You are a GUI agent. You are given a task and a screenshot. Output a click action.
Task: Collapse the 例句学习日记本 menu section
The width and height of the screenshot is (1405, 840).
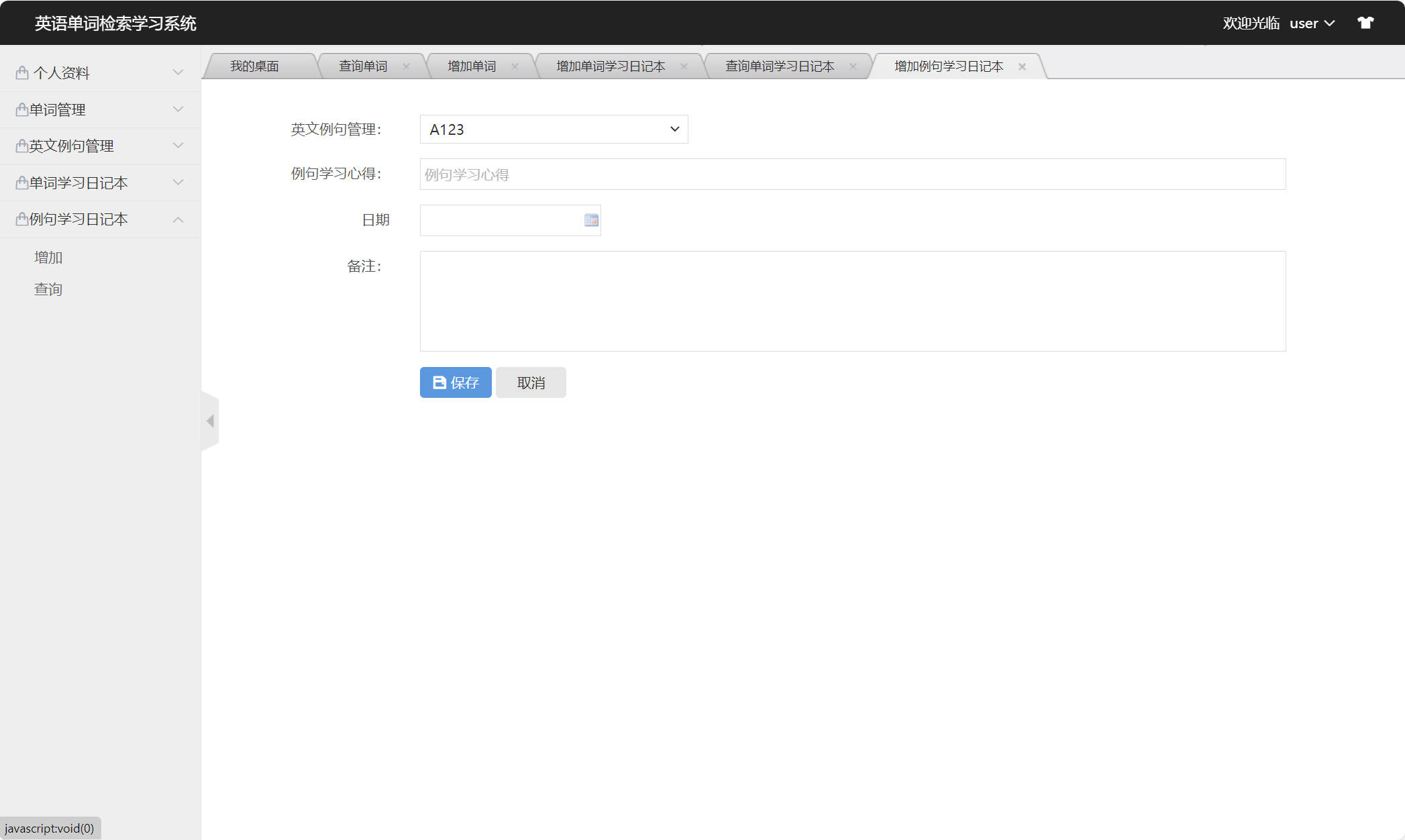[x=177, y=219]
